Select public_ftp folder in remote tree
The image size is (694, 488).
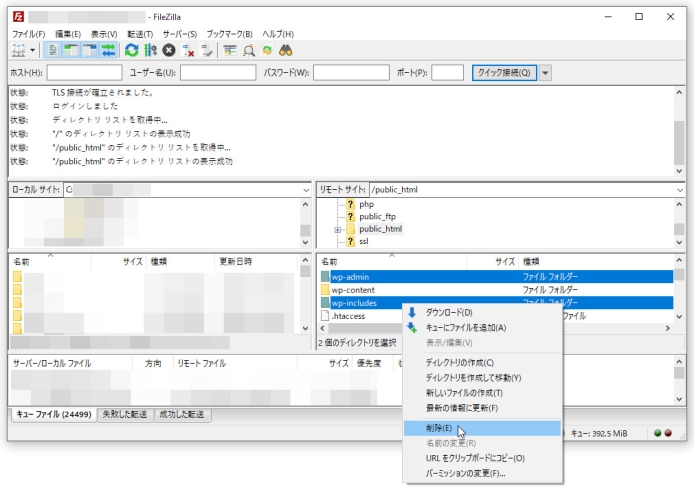(x=378, y=217)
